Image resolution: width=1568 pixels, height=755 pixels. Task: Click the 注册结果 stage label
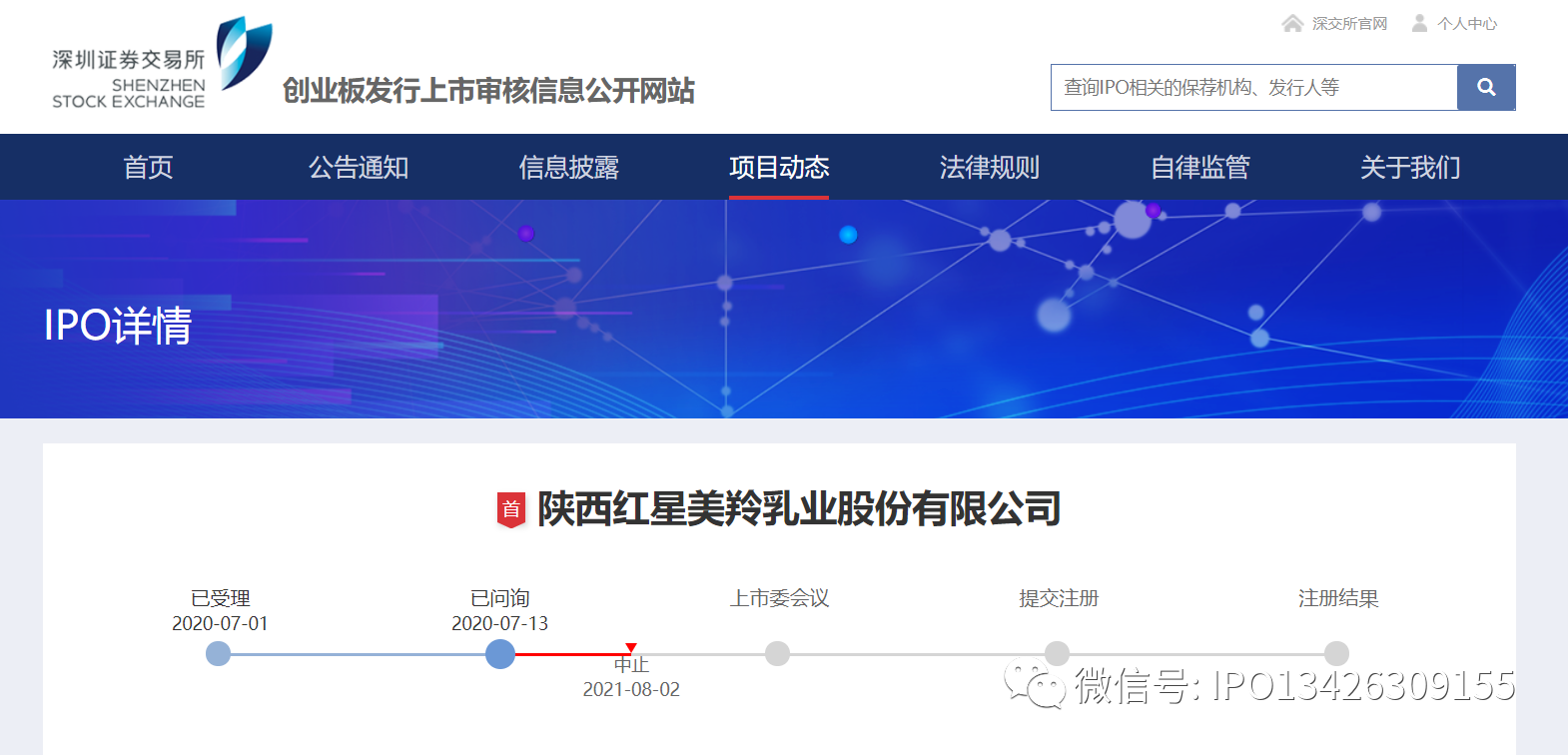tap(1338, 598)
